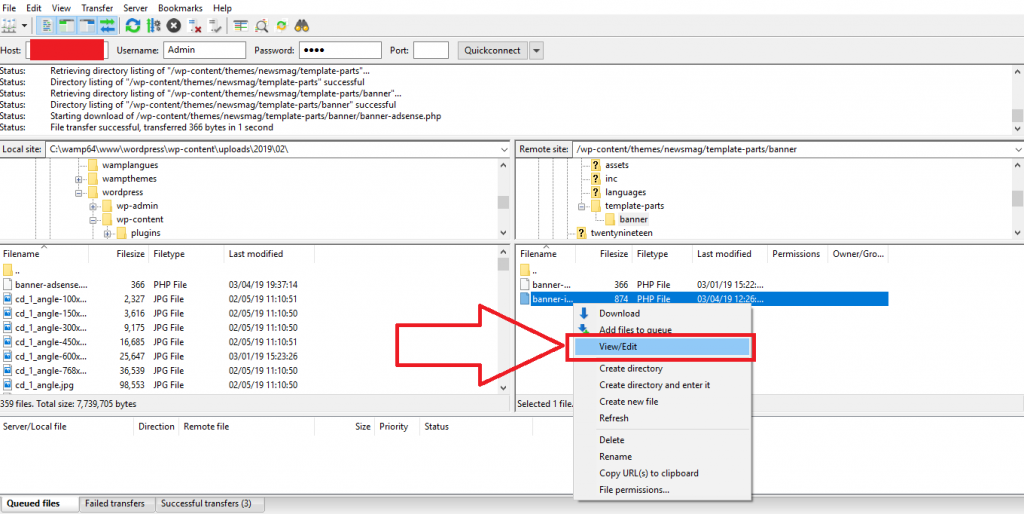Collapse the wordpress folder
1024x514 pixels.
(x=78, y=193)
